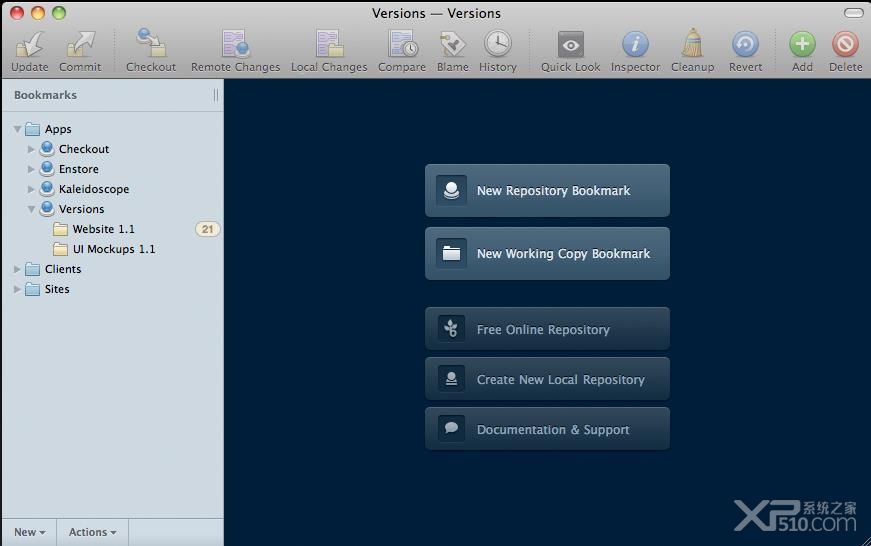Click Free Online Repository button
871x546 pixels.
pos(547,329)
